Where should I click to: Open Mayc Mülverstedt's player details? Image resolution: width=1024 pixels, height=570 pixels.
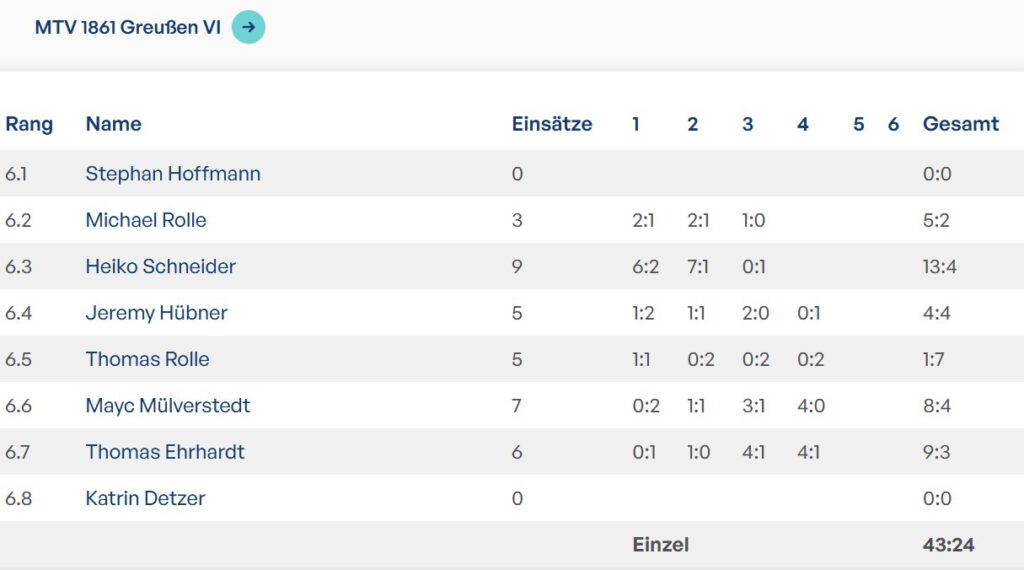[168, 406]
